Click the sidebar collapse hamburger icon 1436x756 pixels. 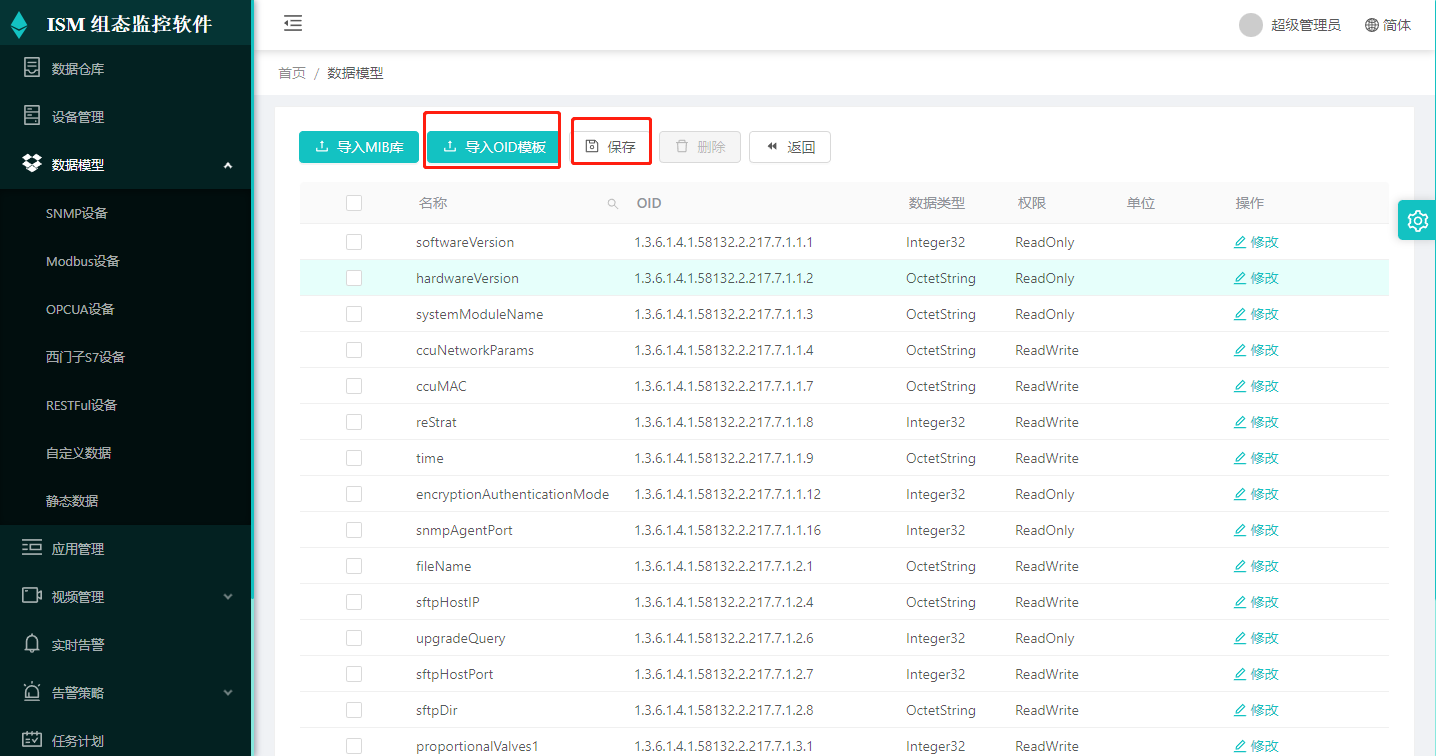(x=292, y=24)
